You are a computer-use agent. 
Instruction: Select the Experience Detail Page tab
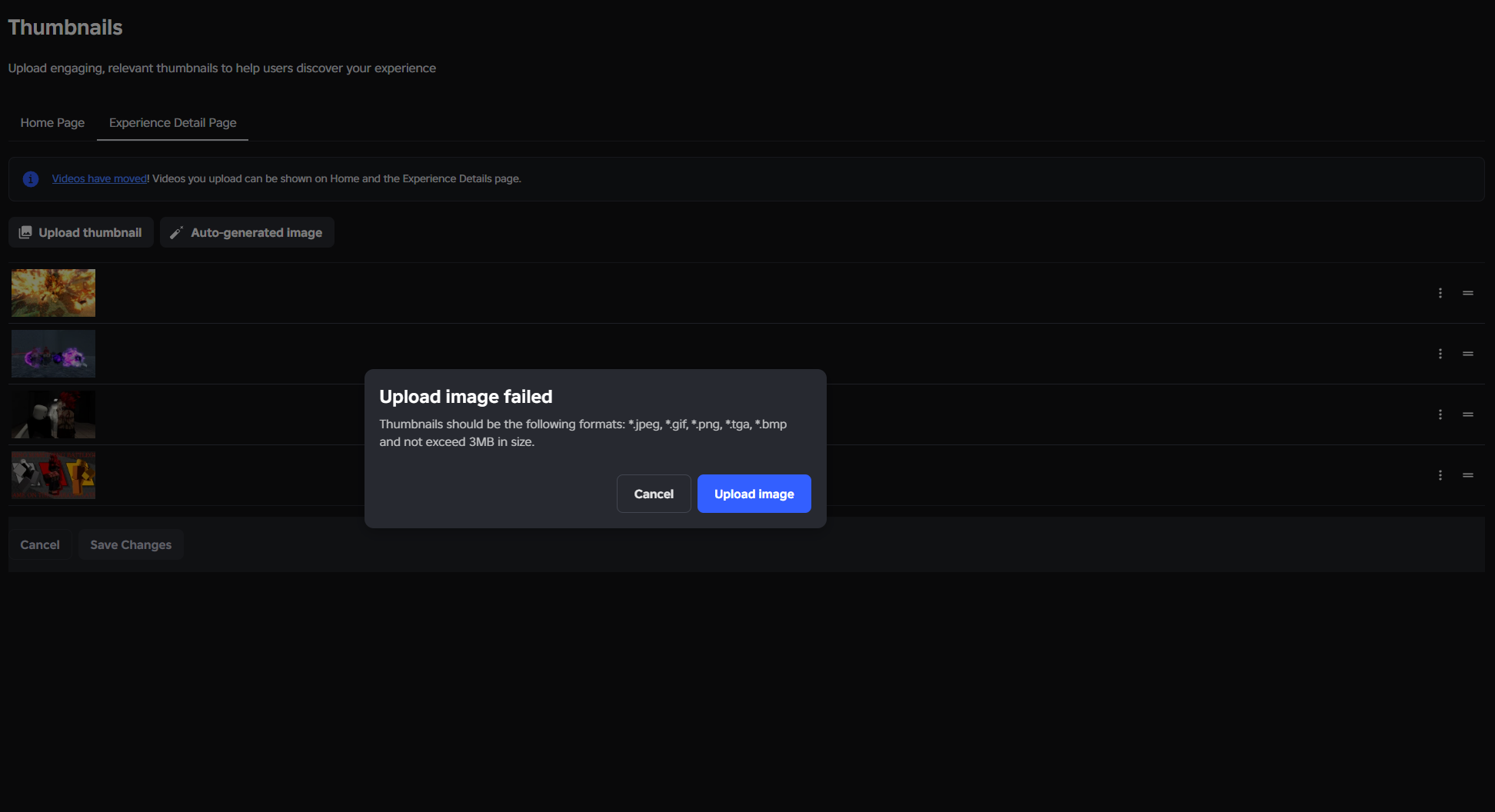tap(172, 122)
